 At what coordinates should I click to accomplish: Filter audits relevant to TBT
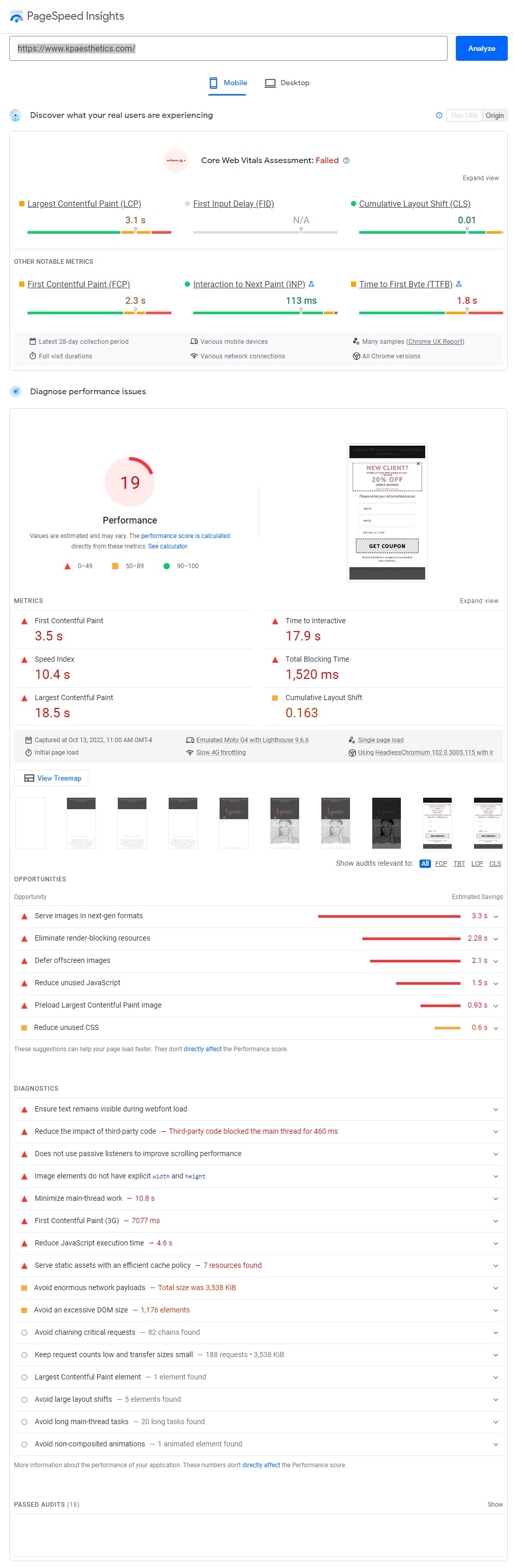click(458, 864)
